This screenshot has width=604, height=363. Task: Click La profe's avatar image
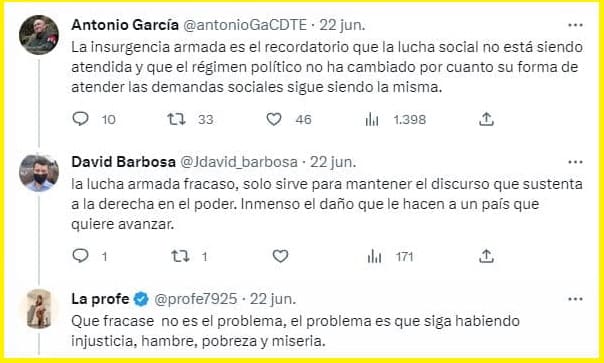39,309
